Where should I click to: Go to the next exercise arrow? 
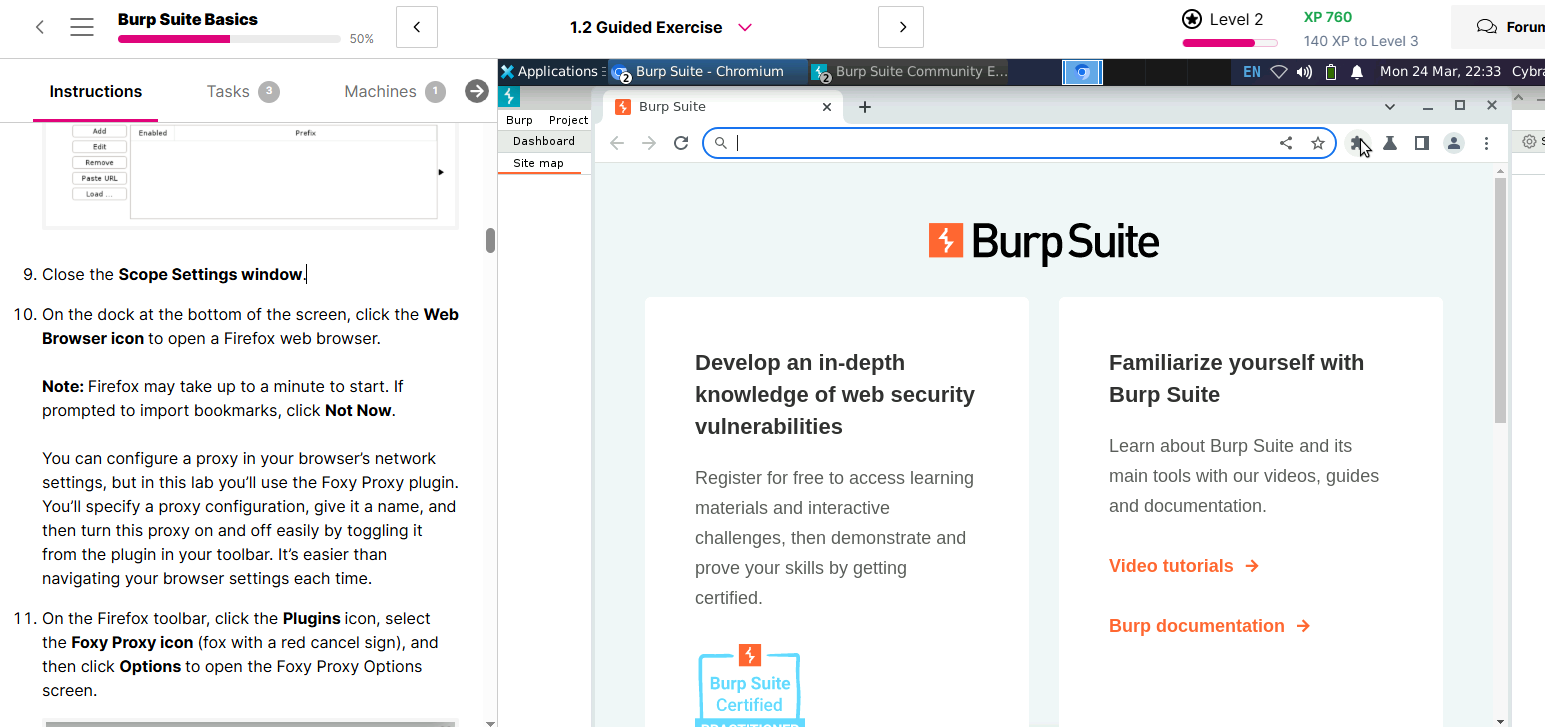(901, 27)
